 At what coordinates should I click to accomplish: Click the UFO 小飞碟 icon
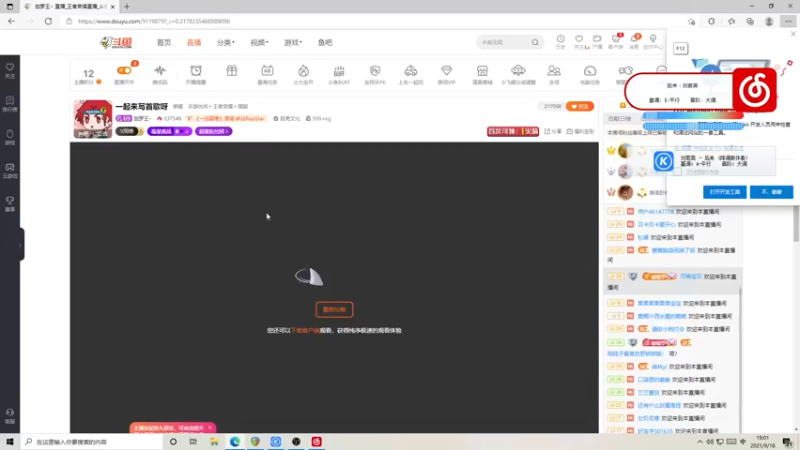click(x=518, y=70)
